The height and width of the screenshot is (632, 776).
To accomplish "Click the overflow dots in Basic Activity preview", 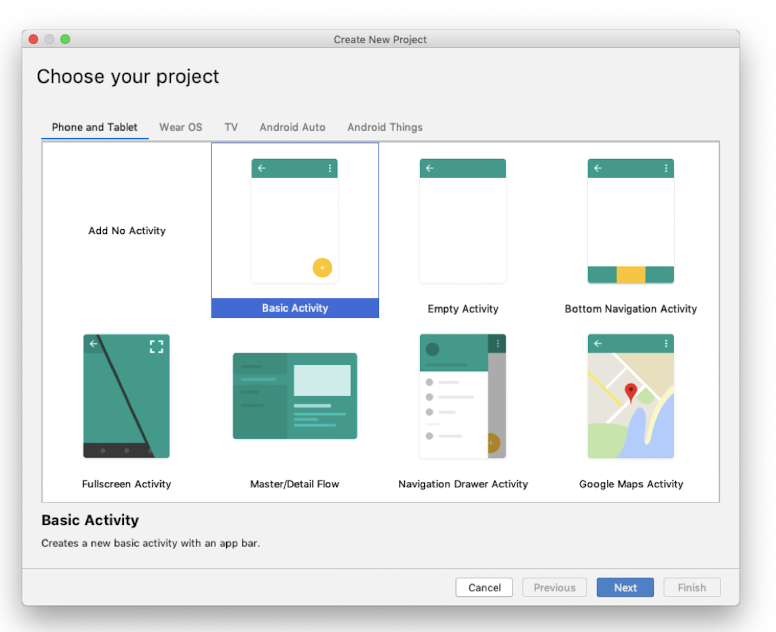I will point(330,168).
